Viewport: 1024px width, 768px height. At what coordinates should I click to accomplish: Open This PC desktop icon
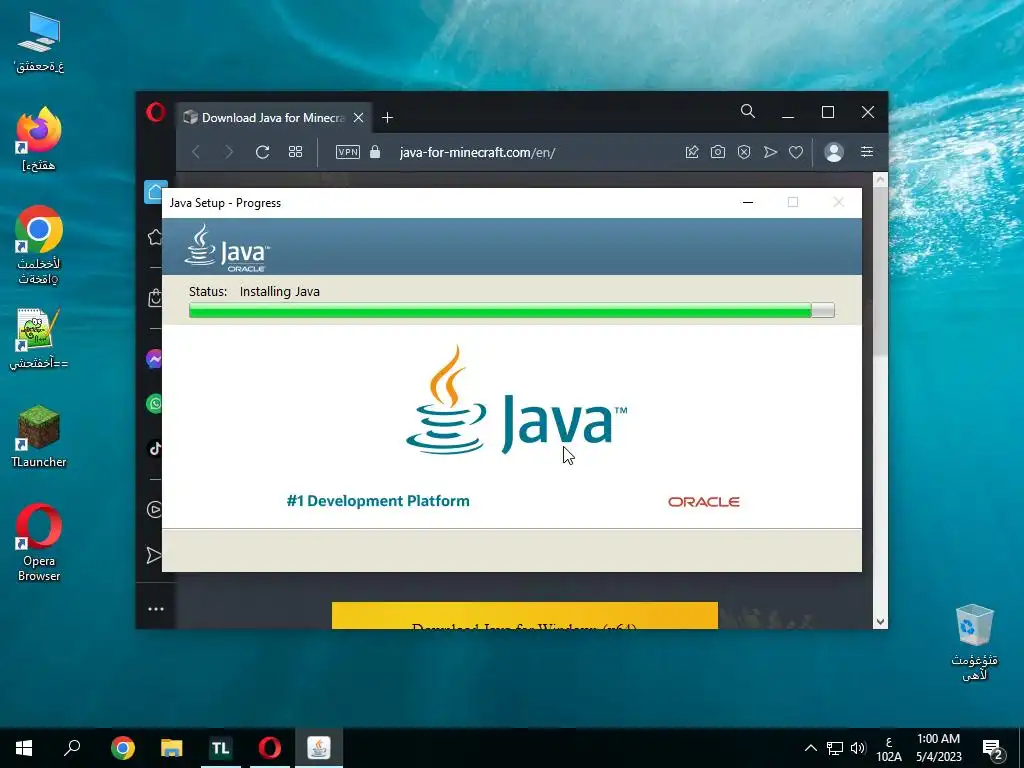click(x=39, y=42)
